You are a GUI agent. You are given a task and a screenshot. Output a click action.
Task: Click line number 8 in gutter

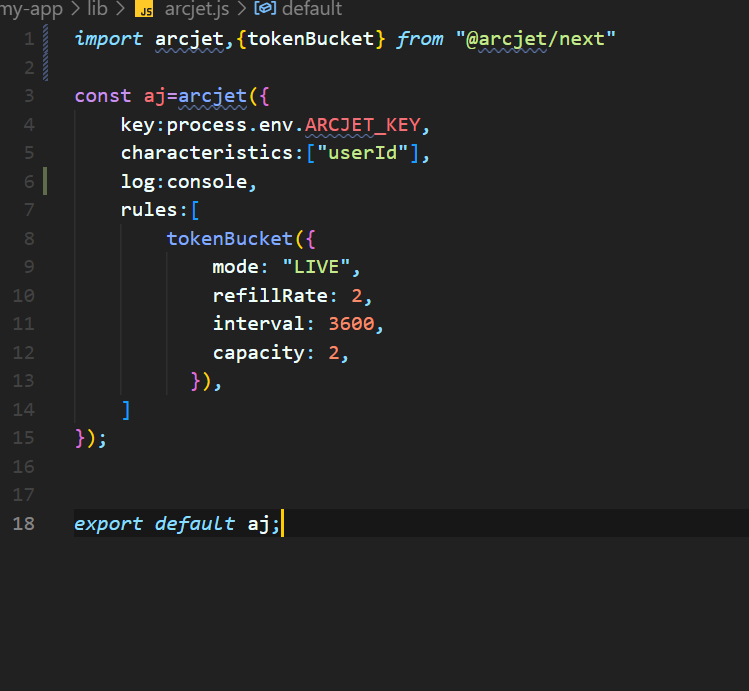click(x=29, y=238)
